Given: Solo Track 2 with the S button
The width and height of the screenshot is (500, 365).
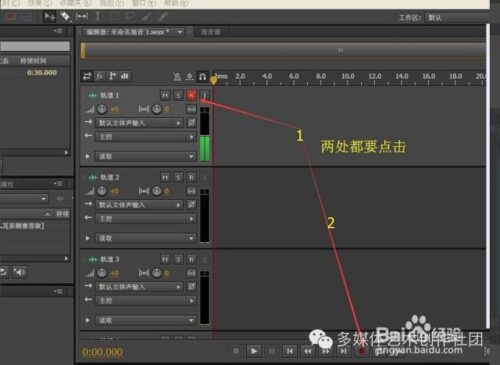Looking at the screenshot, I should coord(178,177).
